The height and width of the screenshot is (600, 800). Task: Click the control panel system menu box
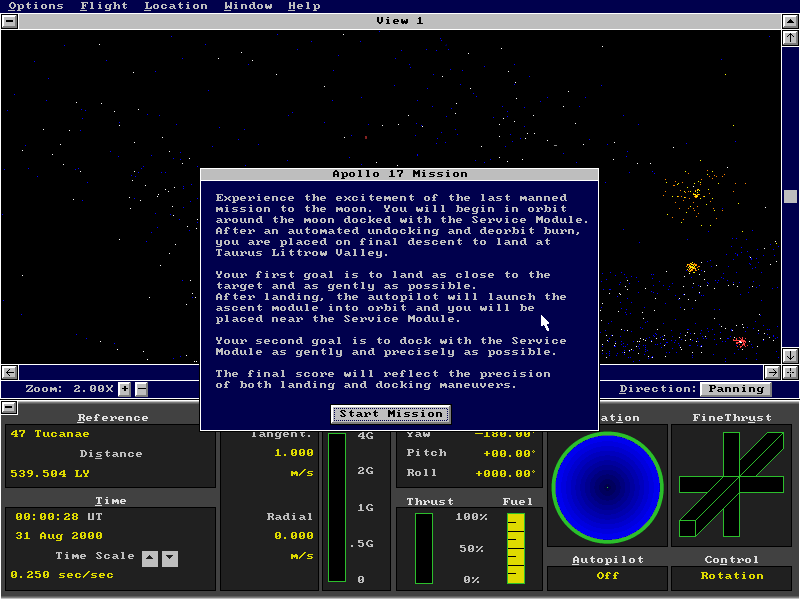point(10,408)
